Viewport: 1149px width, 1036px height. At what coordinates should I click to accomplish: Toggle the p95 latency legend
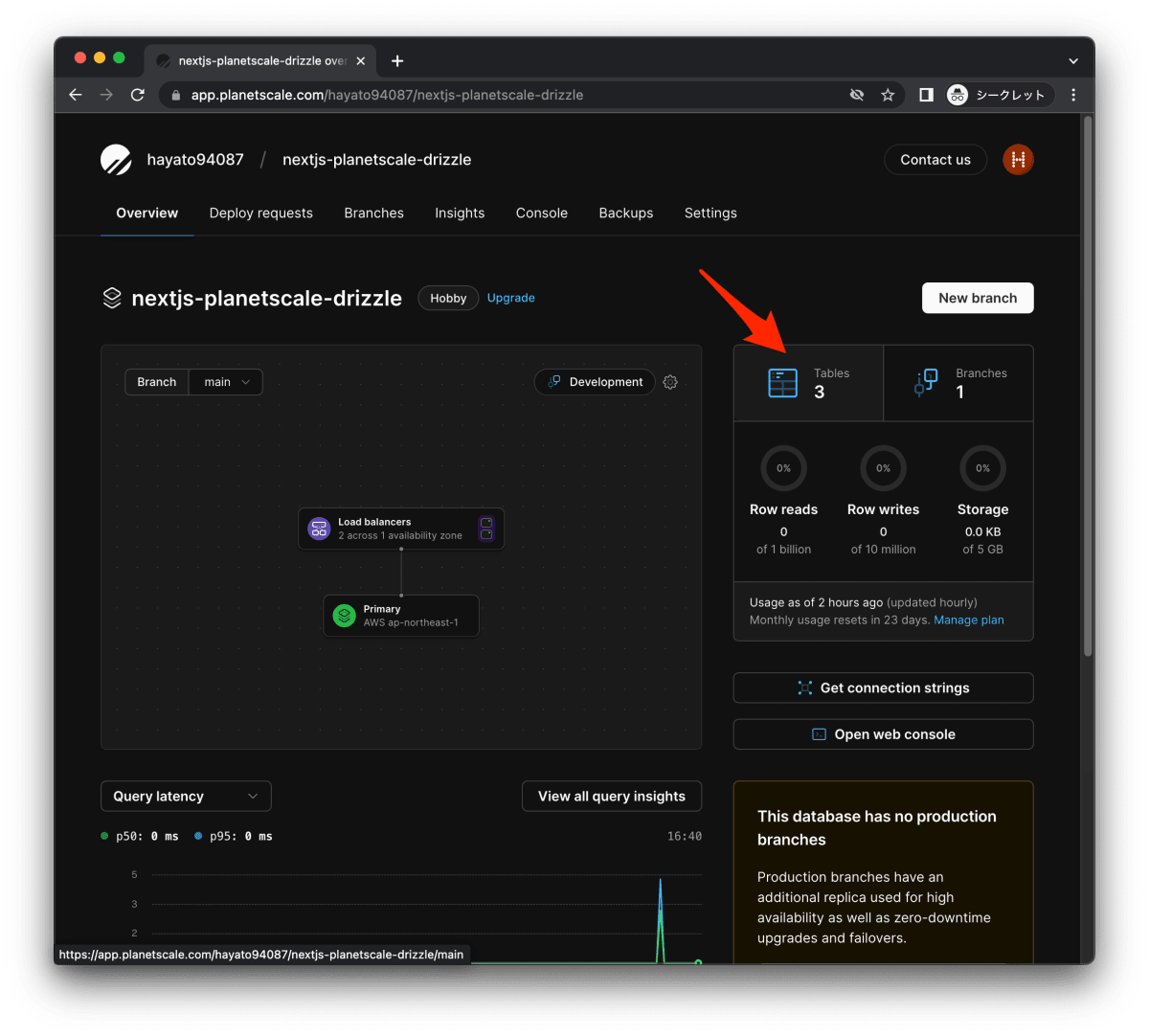pyautogui.click(x=234, y=836)
